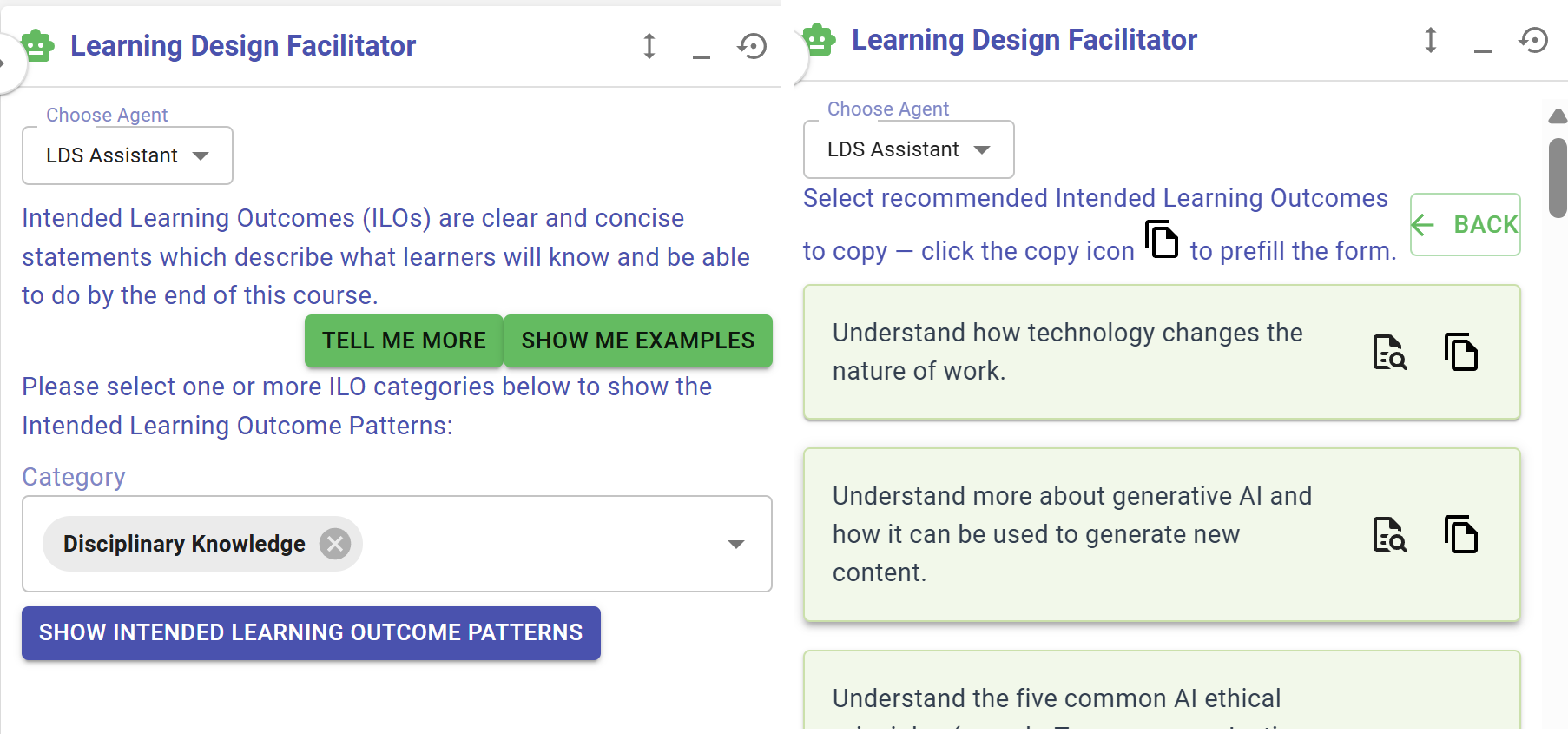Preview details of the 'nature of work' outcome
This screenshot has width=1568, height=734.
(1389, 352)
